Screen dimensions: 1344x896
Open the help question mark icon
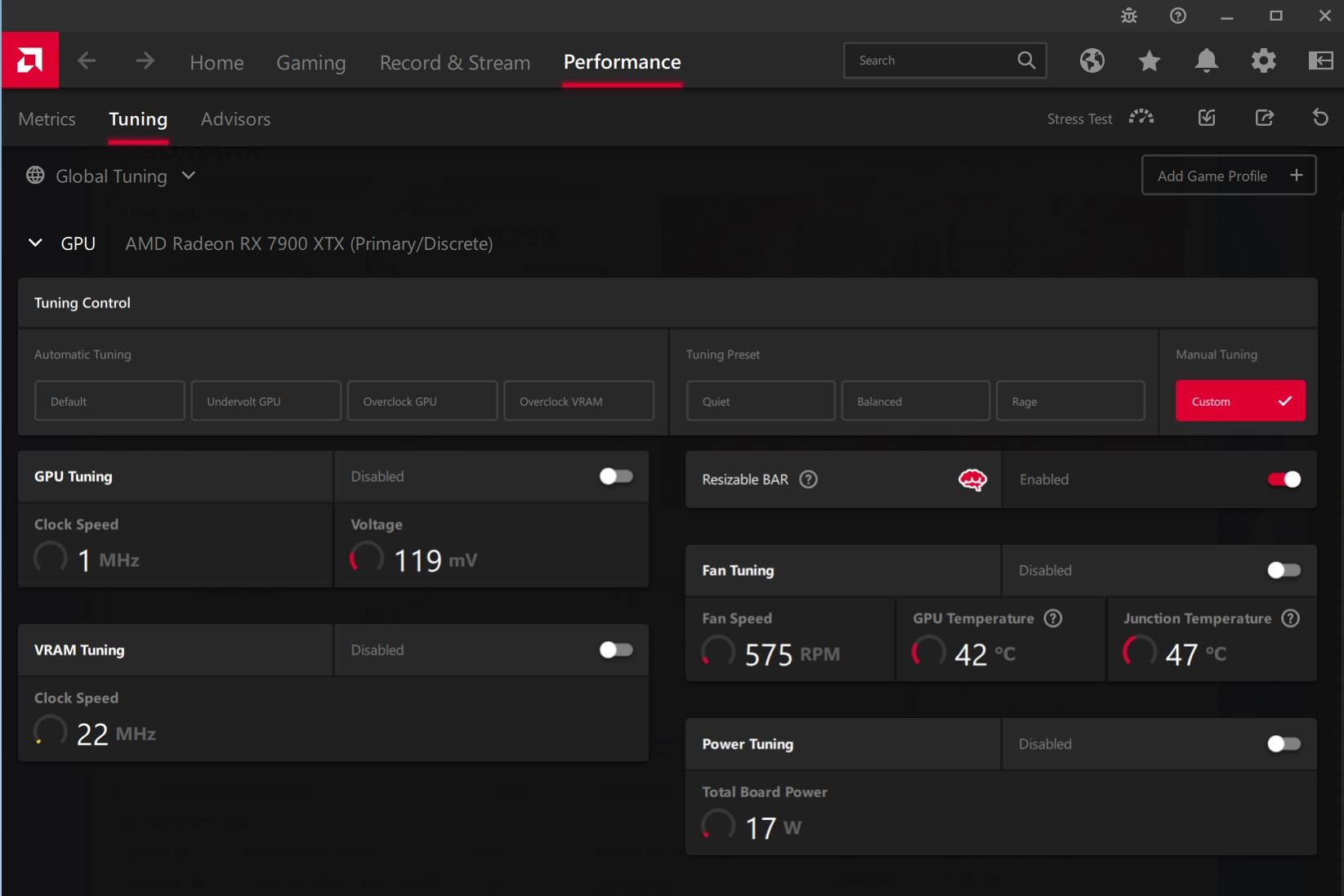pos(1178,16)
